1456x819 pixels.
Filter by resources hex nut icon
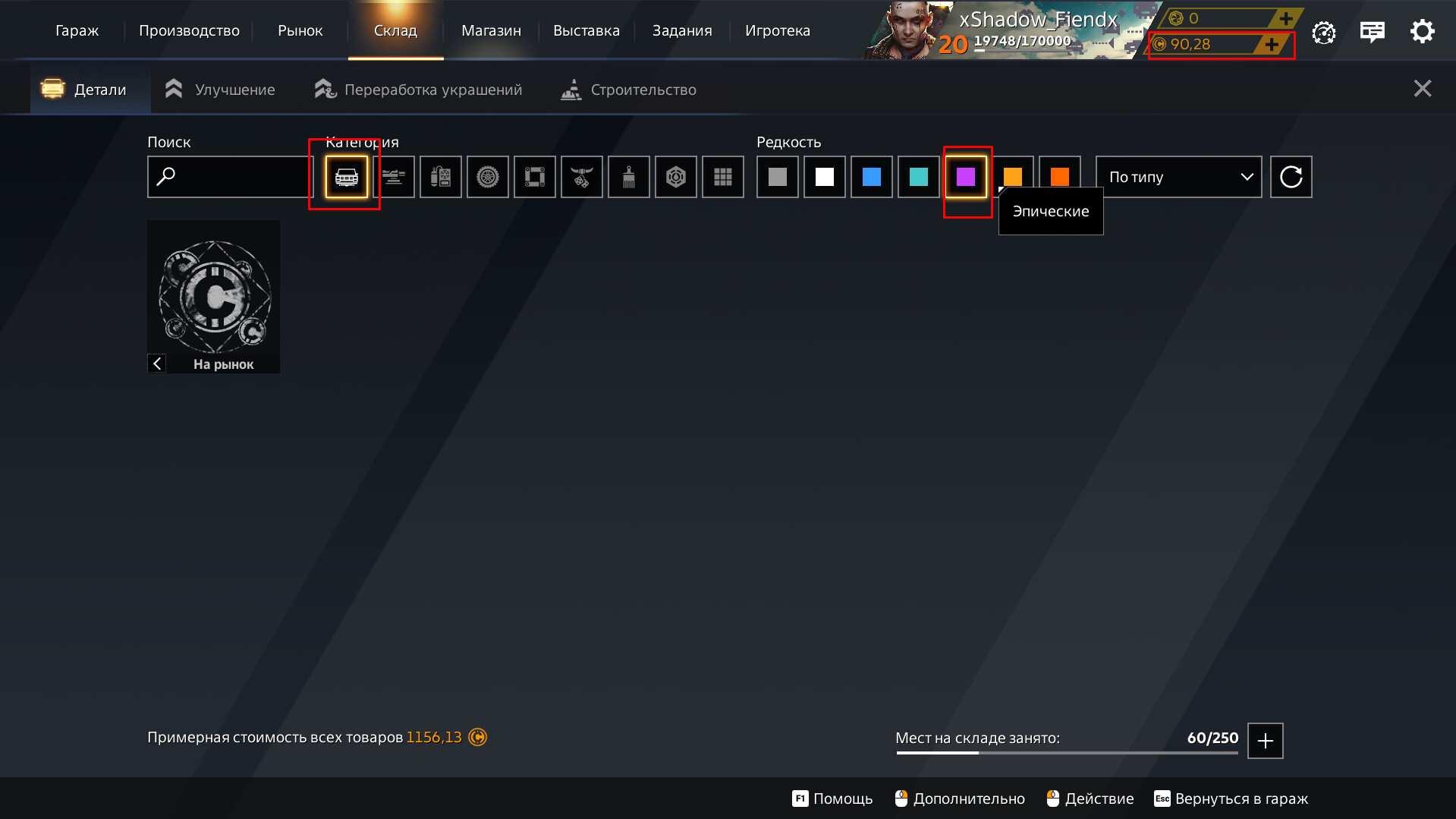click(x=676, y=177)
